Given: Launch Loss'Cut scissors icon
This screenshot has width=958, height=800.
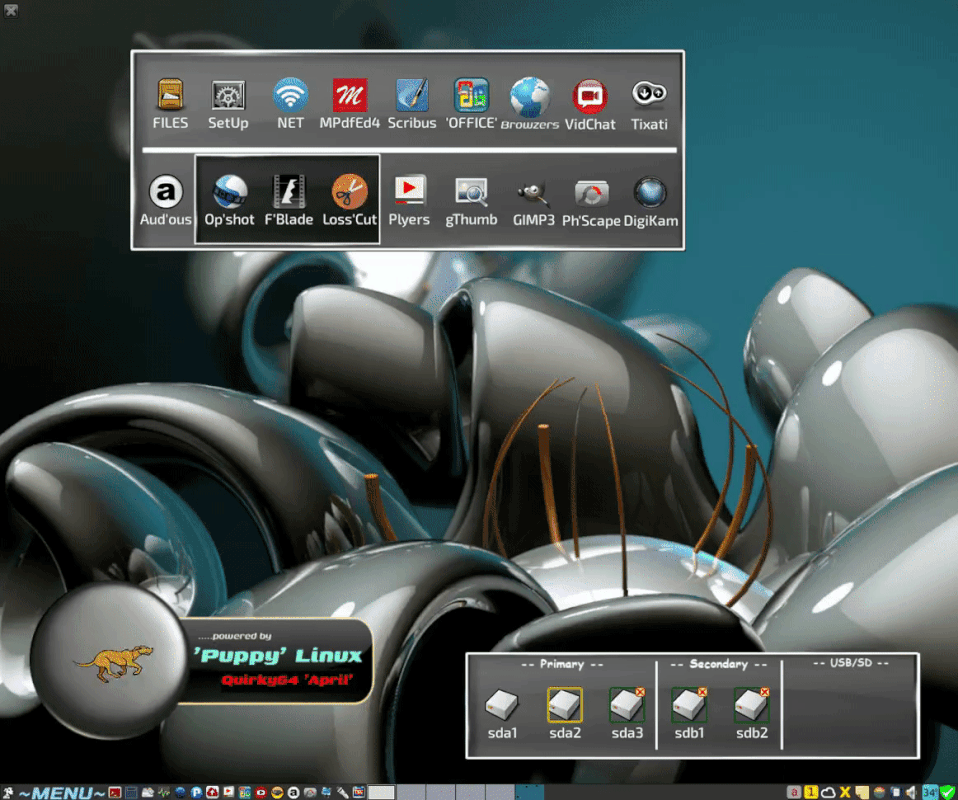Looking at the screenshot, I should (349, 192).
